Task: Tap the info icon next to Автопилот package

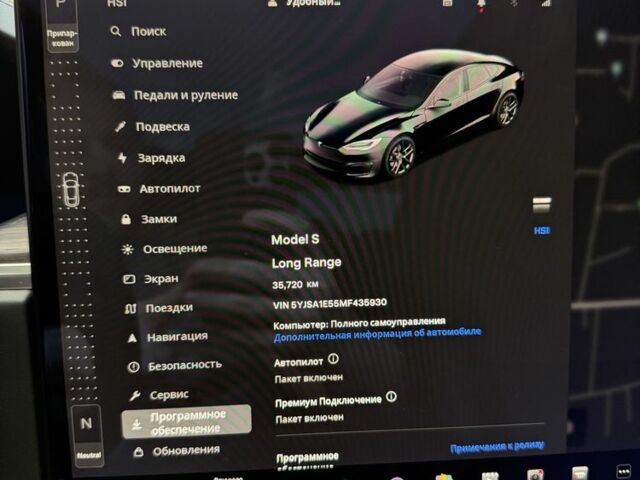Action: pos(333,359)
